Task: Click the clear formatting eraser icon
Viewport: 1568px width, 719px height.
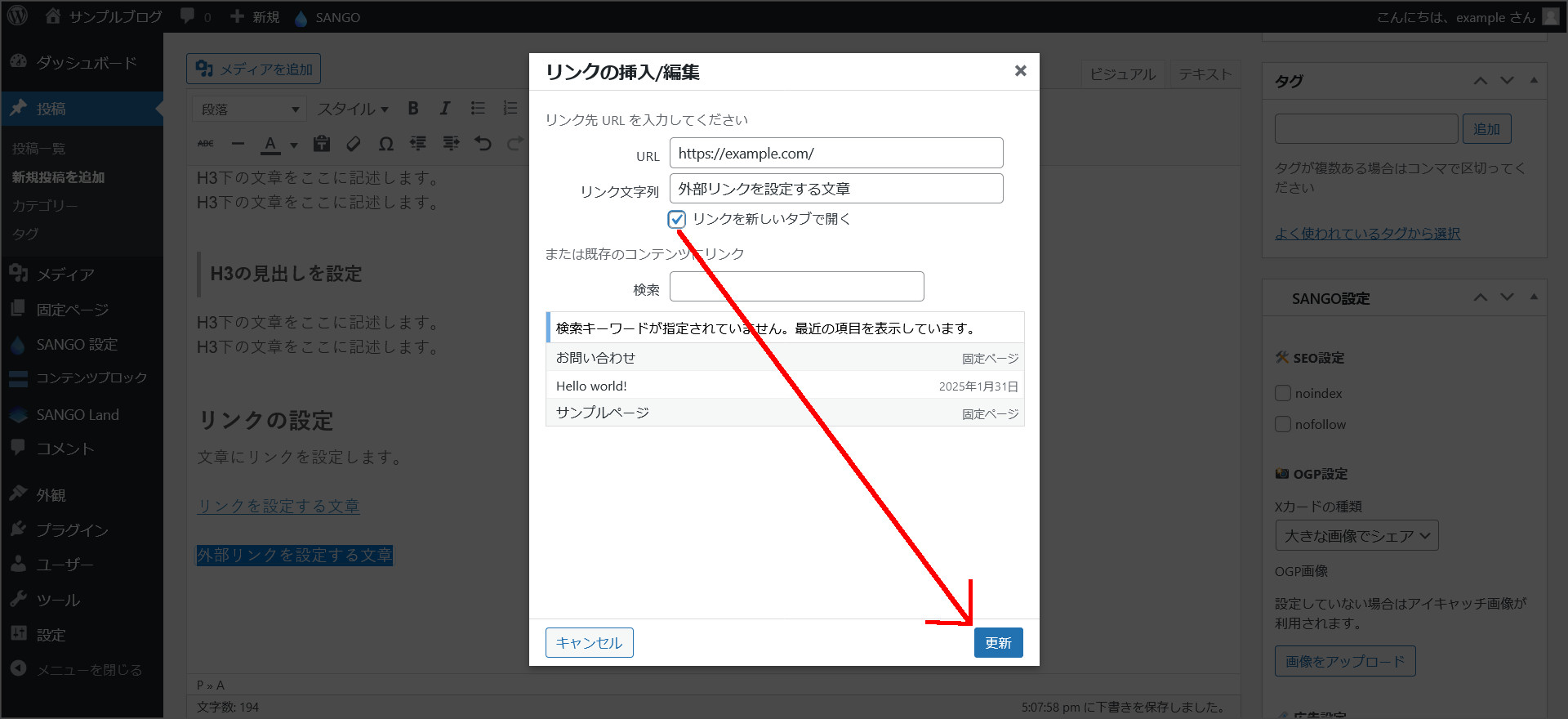Action: tap(354, 144)
